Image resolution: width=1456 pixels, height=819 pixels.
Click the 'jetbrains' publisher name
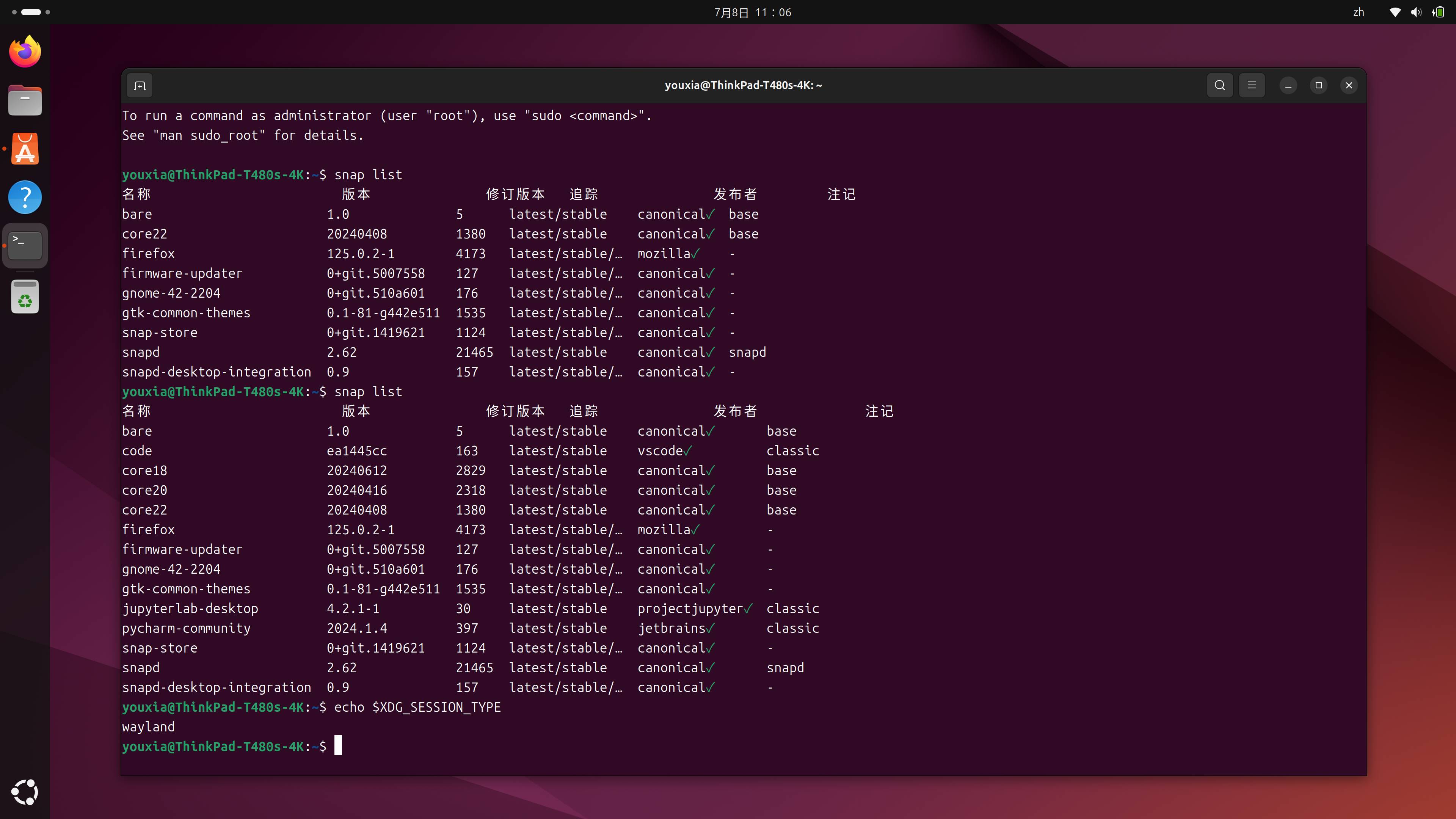[672, 629]
